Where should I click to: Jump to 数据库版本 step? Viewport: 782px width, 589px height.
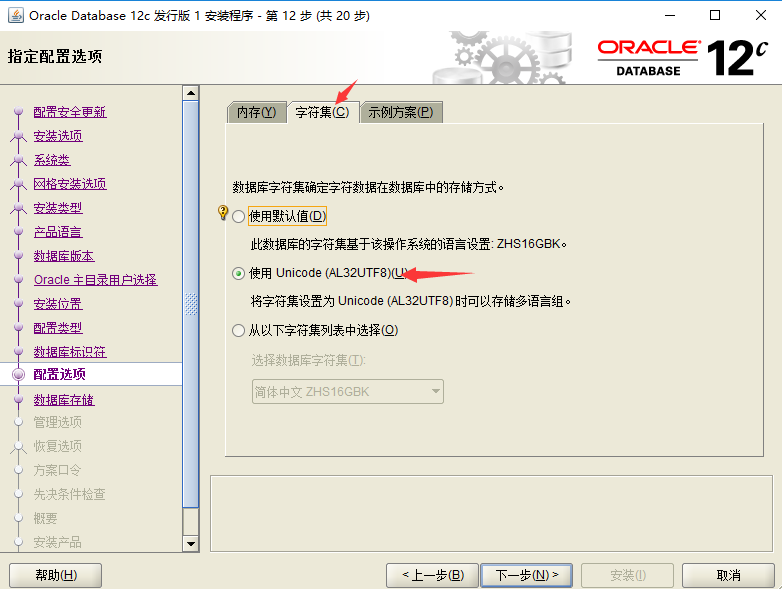point(64,256)
